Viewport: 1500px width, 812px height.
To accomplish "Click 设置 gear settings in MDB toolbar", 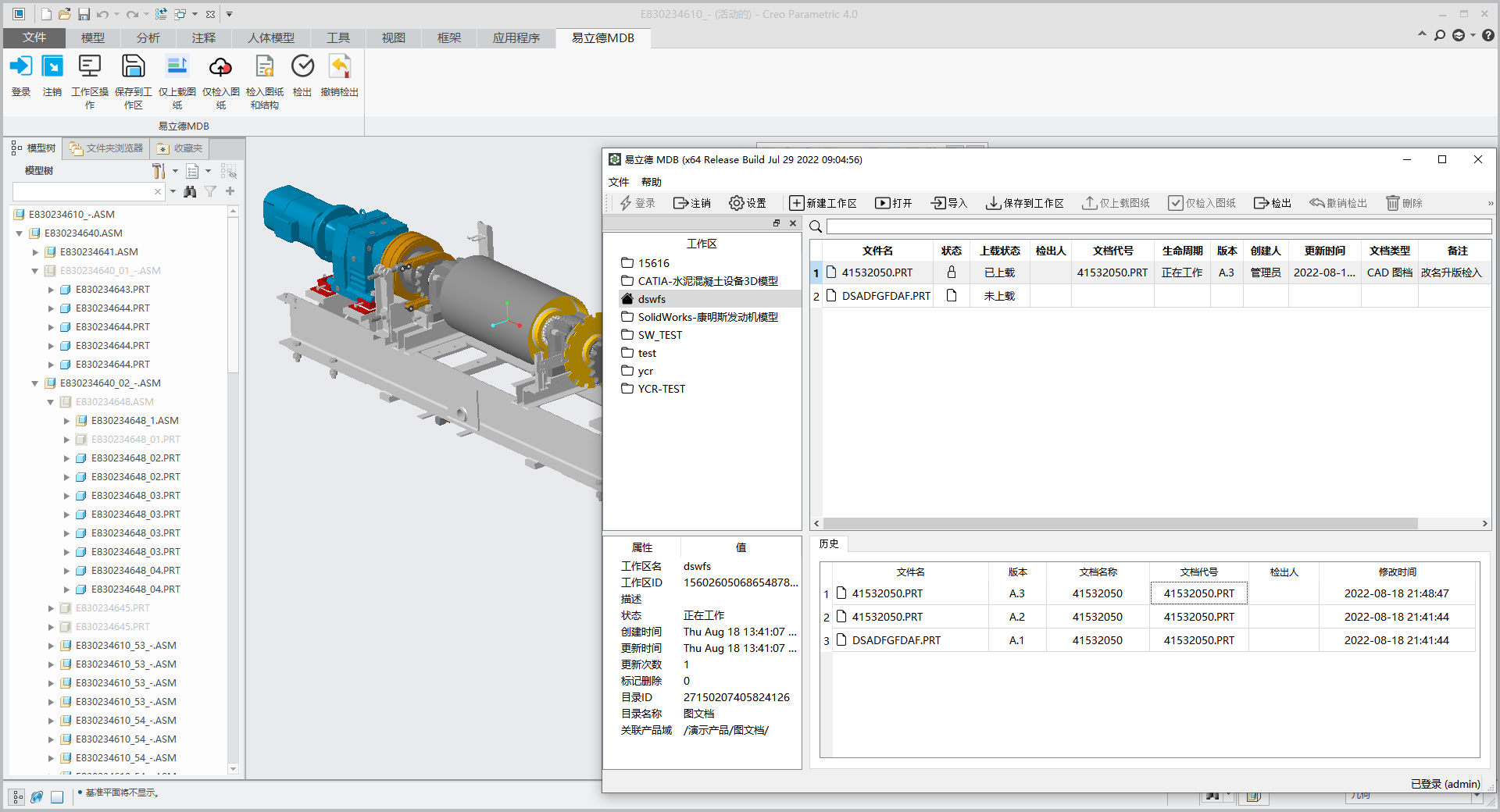I will (x=747, y=203).
